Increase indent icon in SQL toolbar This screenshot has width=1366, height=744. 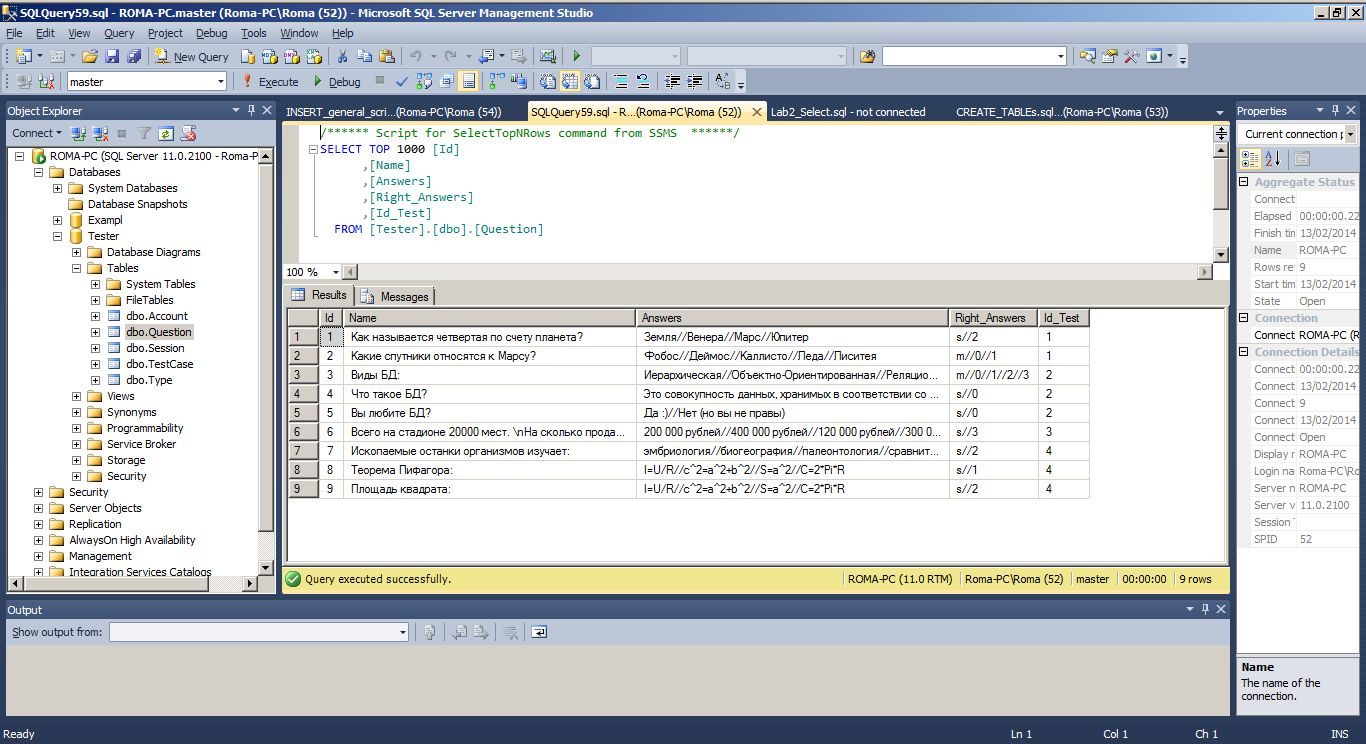(x=694, y=81)
